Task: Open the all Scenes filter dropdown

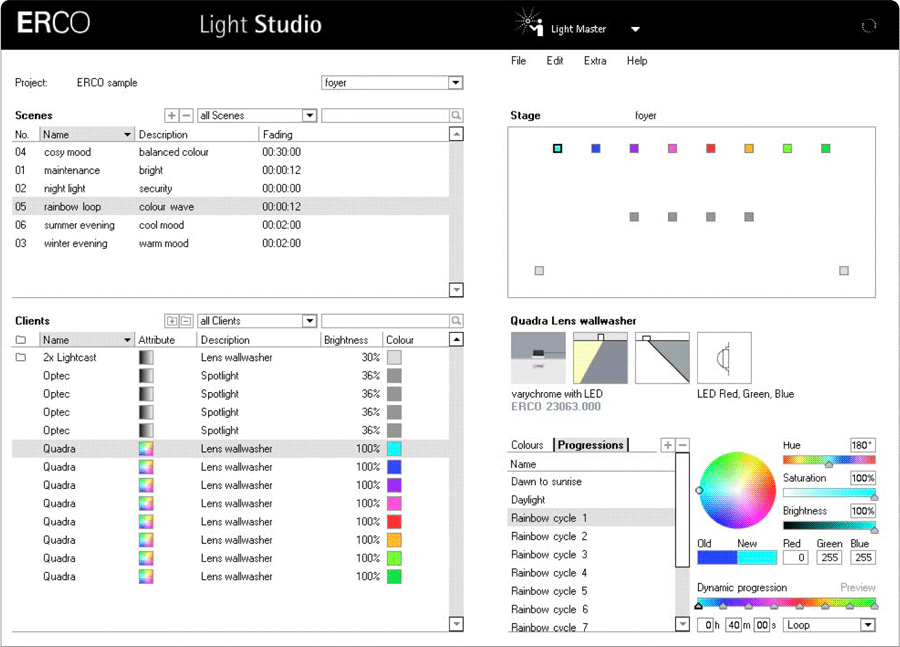Action: tap(309, 115)
